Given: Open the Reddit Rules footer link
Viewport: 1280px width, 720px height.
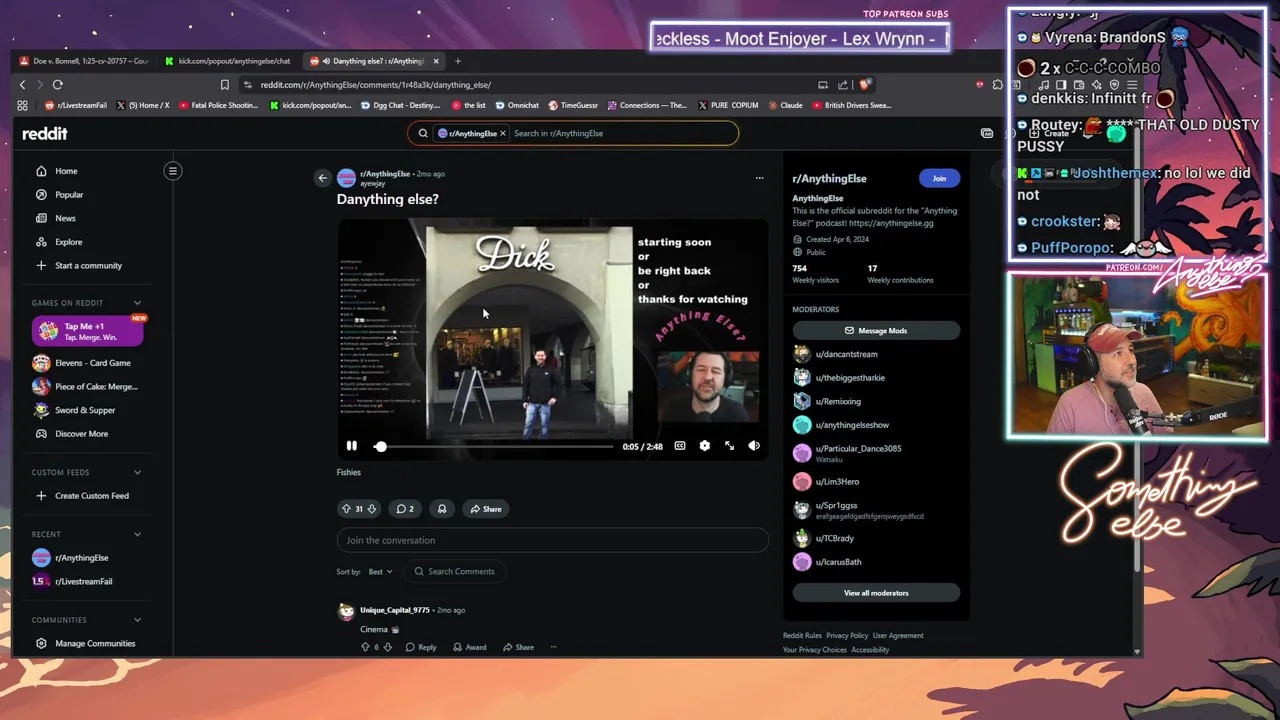Looking at the screenshot, I should coord(802,635).
